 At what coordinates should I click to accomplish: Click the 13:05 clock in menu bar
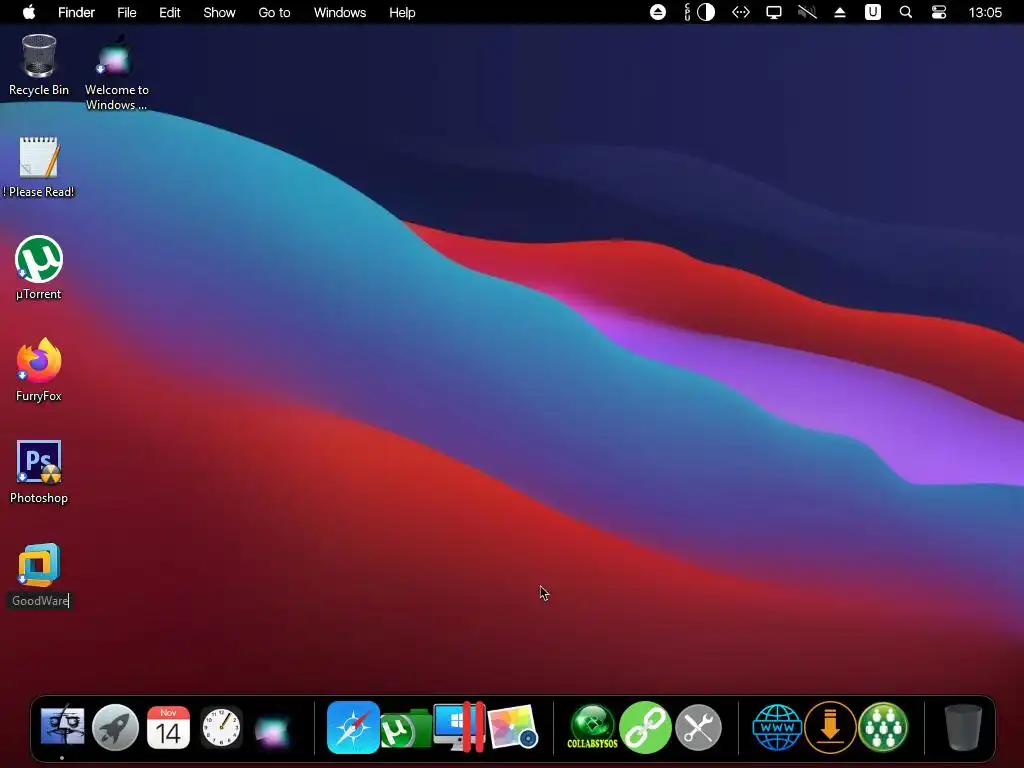point(985,12)
